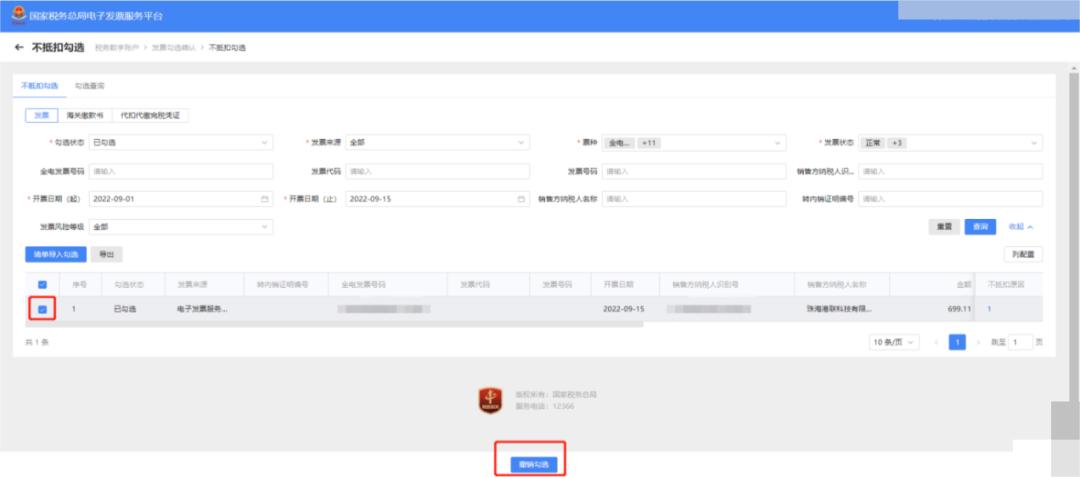The image size is (1080, 477).
Task: Go to previous page arrow in pagination
Action: coord(936,342)
